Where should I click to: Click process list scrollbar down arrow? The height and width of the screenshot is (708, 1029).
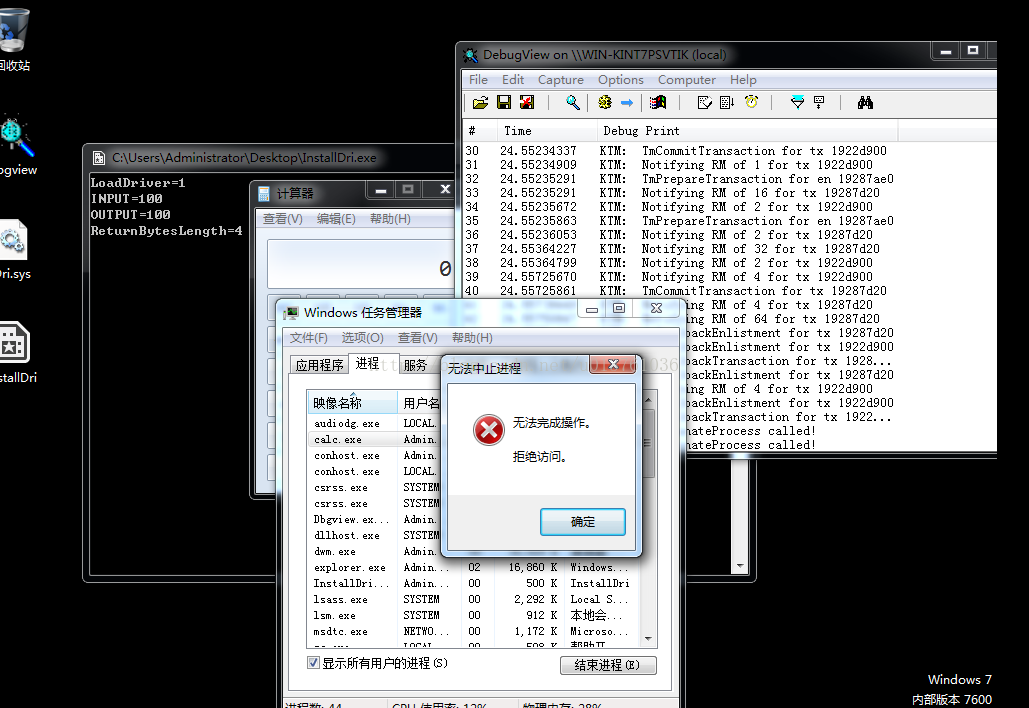[648, 638]
